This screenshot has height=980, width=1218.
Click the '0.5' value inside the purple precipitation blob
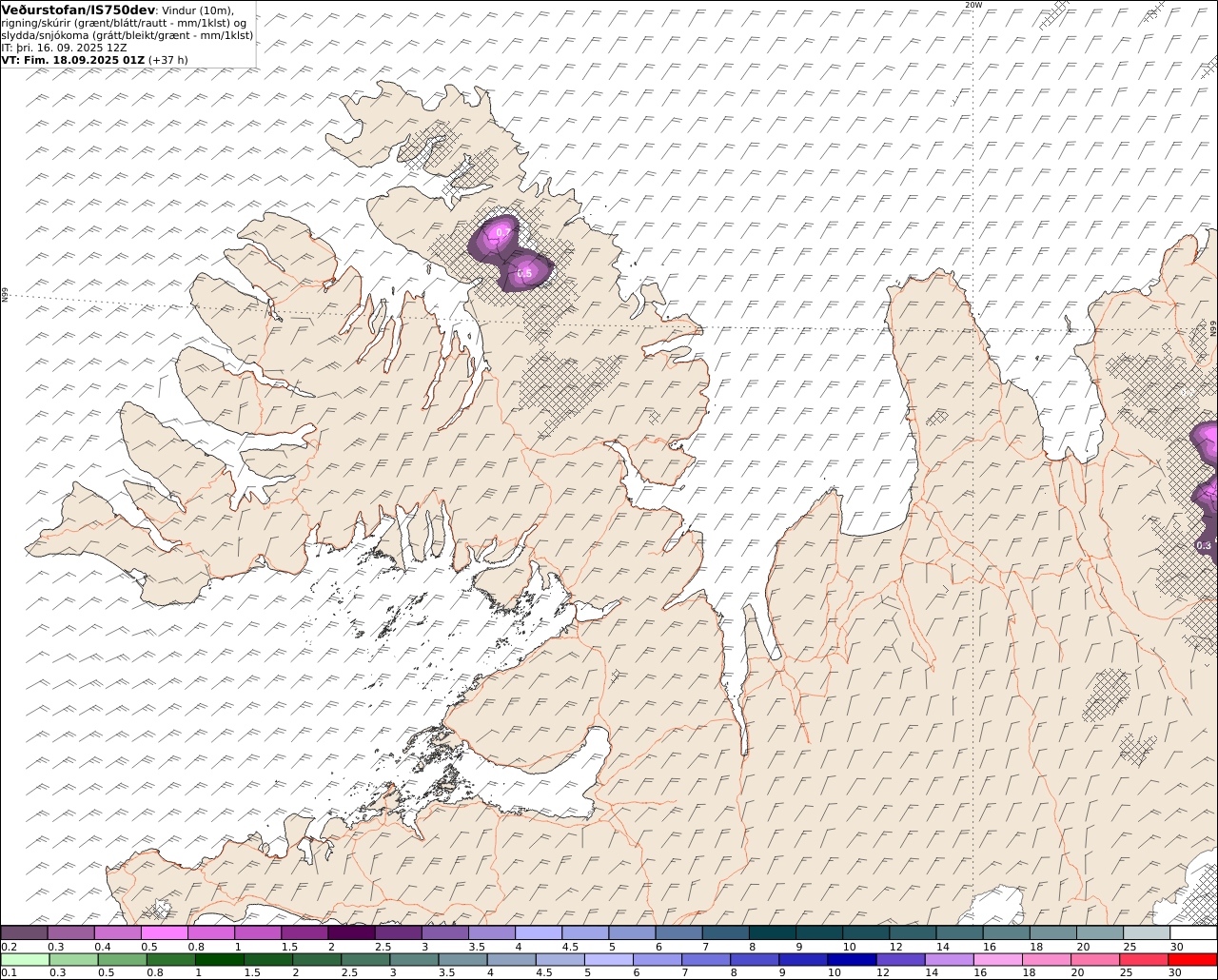point(525,274)
